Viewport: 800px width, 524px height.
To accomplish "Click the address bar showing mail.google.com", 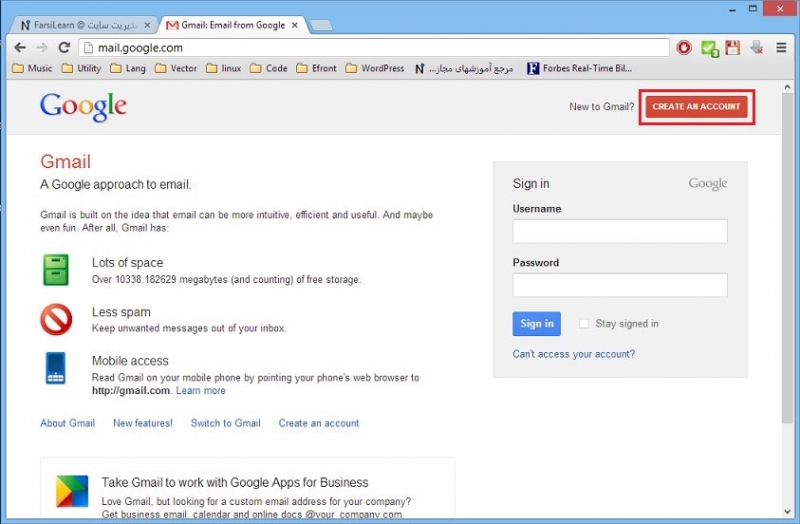I will coord(374,47).
